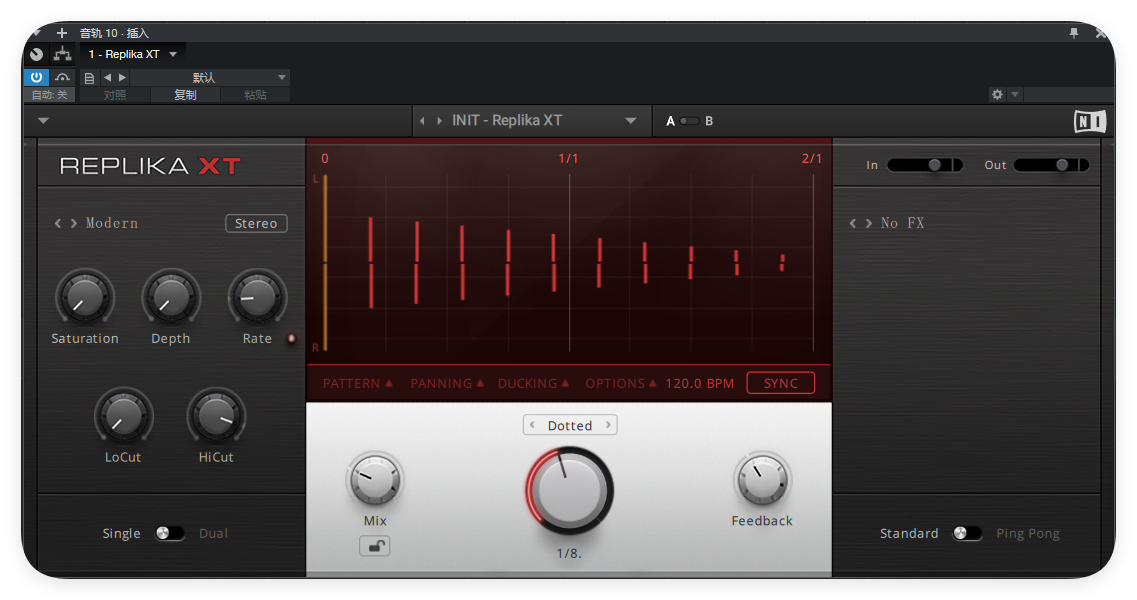Screen dimensions: 1137x600
Task: Click the pin icon in the title bar
Action: [1074, 33]
